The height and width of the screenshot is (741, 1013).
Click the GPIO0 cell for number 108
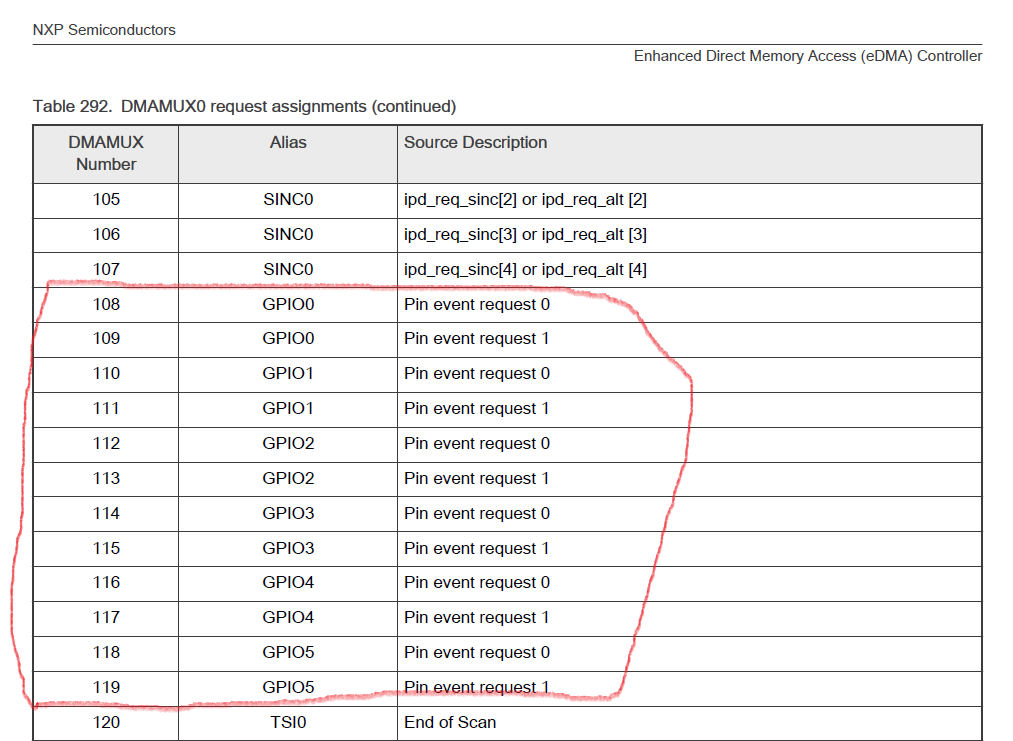click(287, 304)
